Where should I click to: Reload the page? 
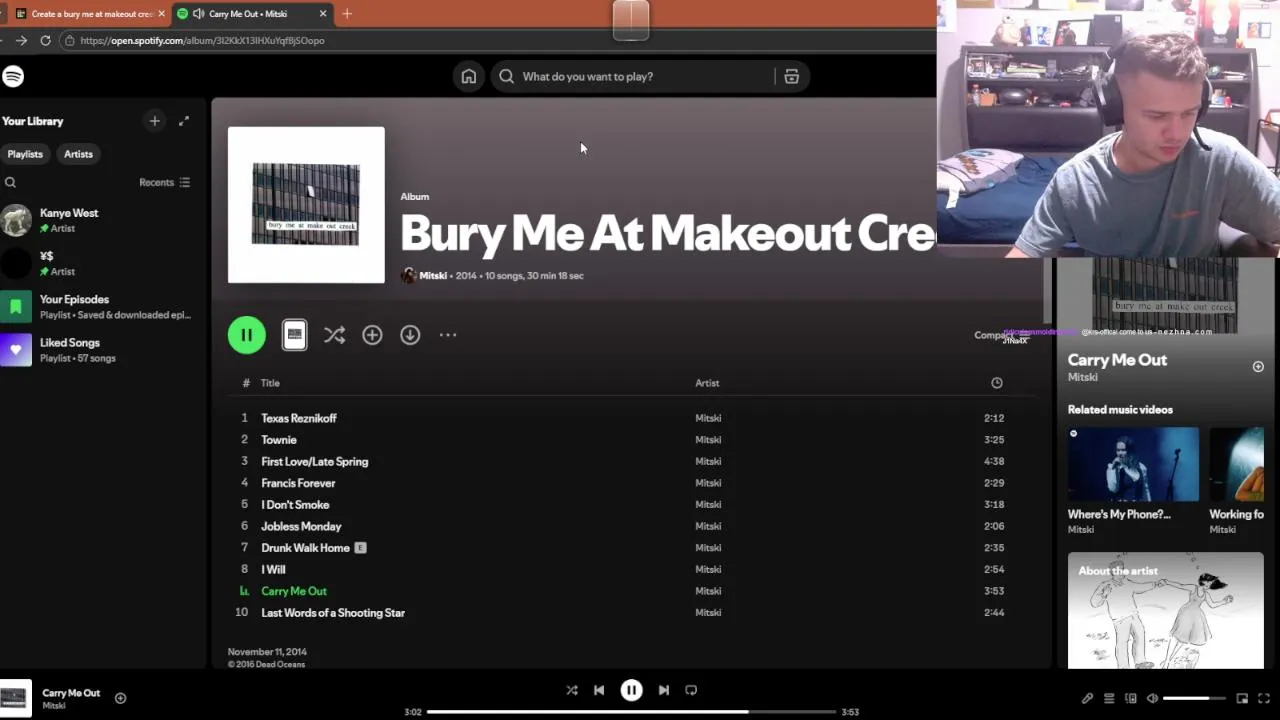tap(45, 40)
